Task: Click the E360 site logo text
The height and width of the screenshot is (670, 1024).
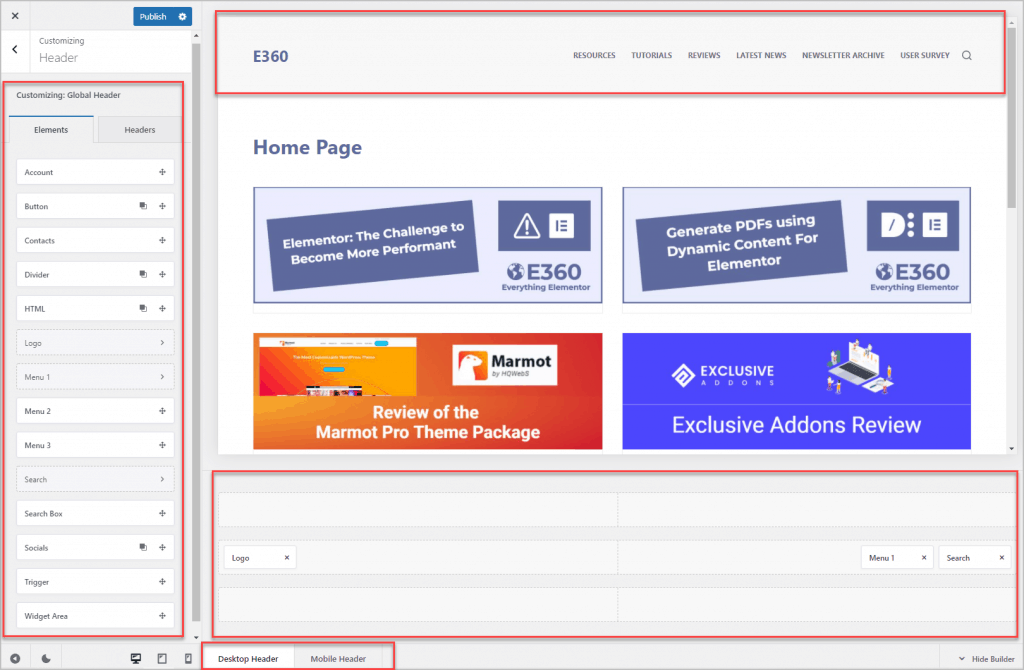Action: point(270,56)
